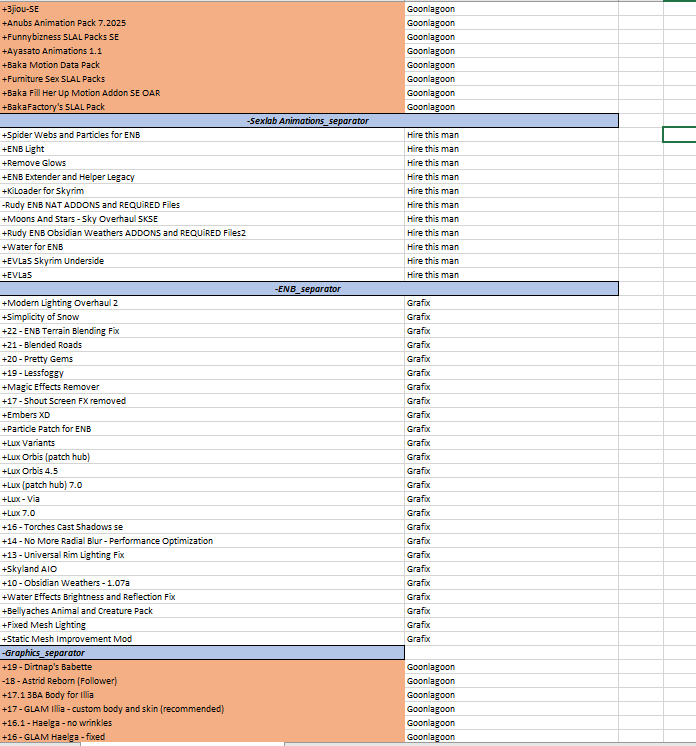Select '+Water Effects Brightness and Reflection Fix'
The height and width of the screenshot is (746, 696).
coord(202,597)
